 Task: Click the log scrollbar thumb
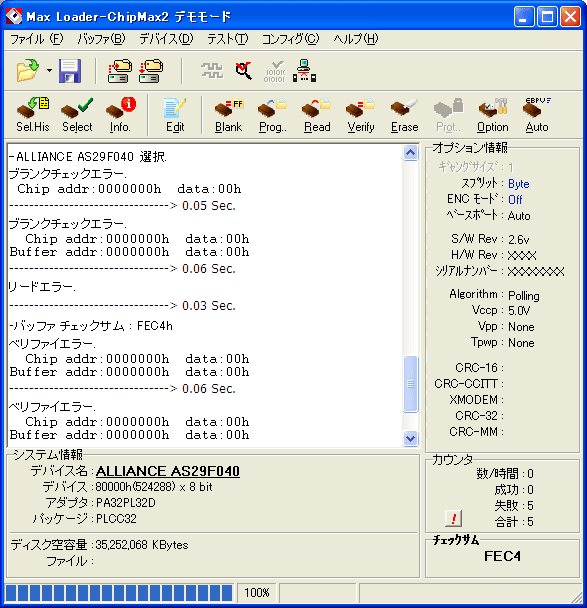pyautogui.click(x=411, y=384)
